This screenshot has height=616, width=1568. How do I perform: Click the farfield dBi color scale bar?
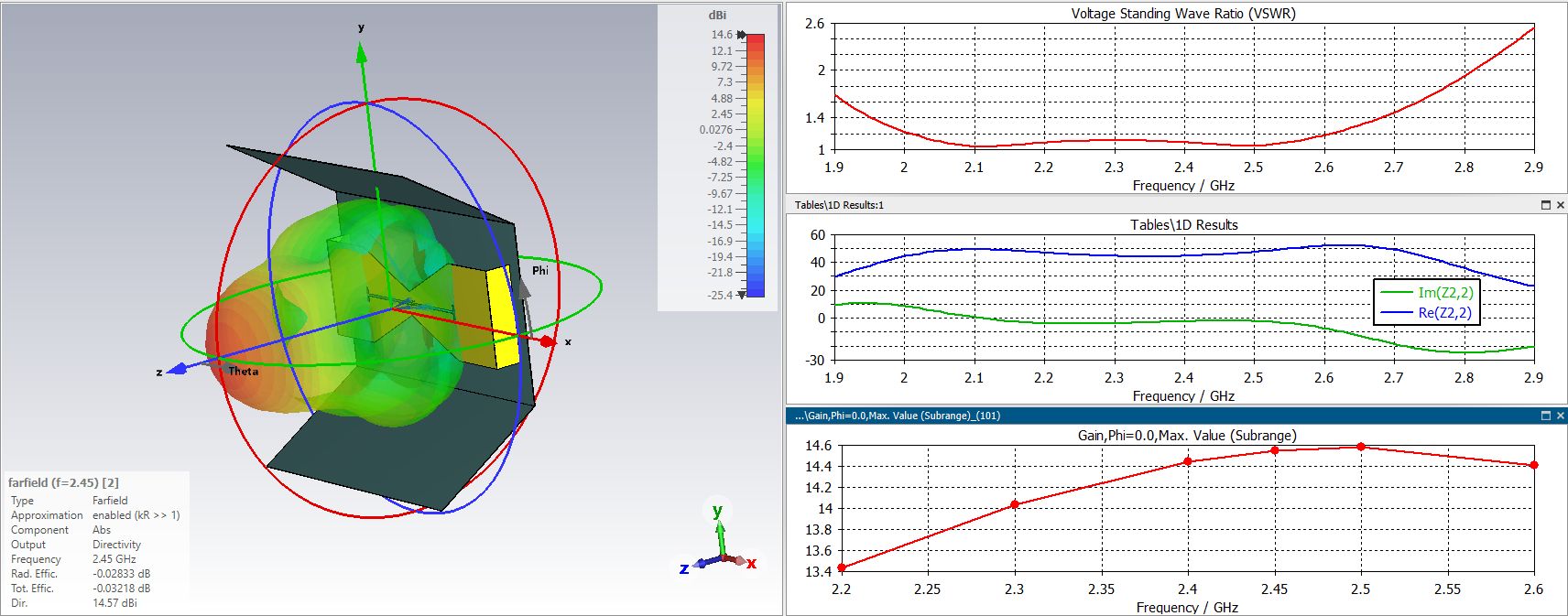coord(756,165)
